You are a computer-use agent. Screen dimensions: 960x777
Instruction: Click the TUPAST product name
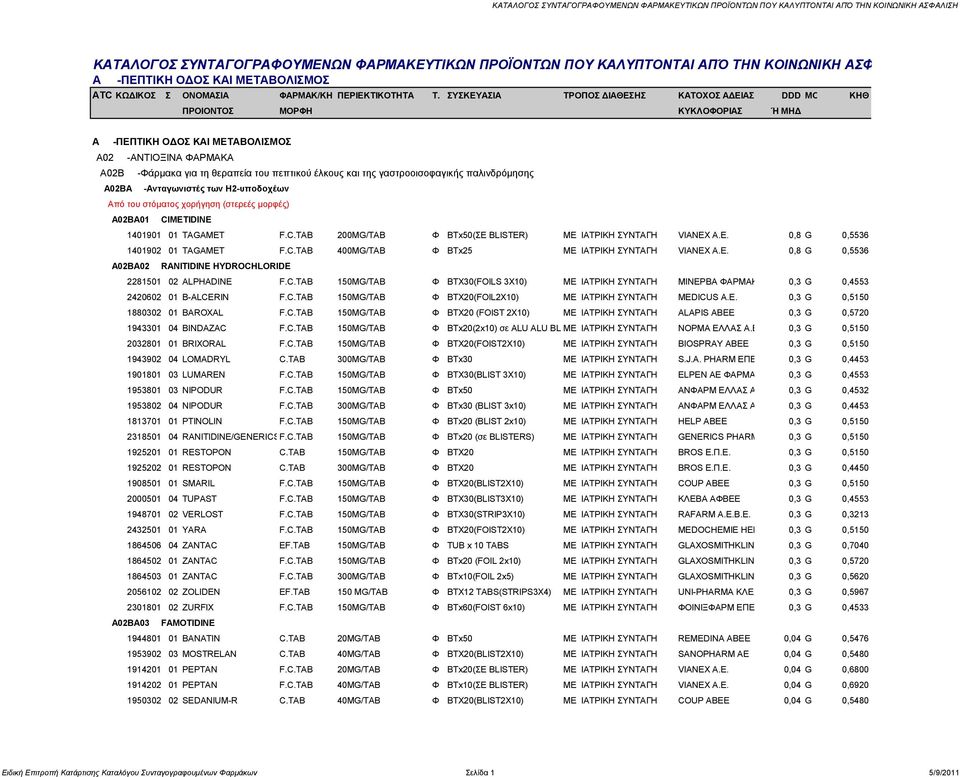tap(200, 498)
